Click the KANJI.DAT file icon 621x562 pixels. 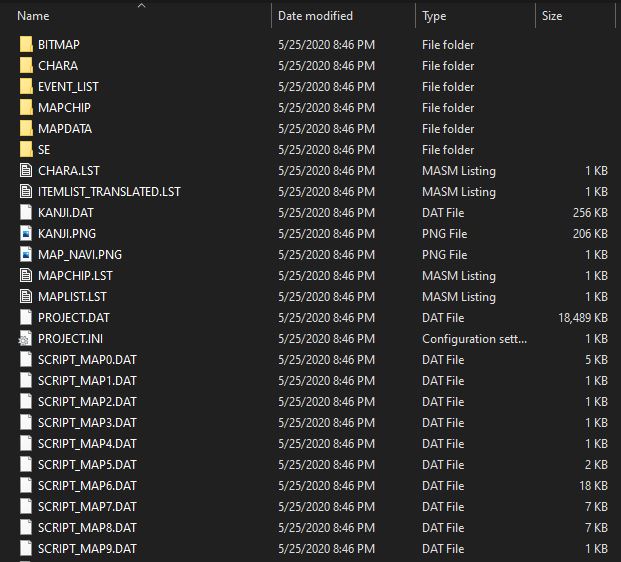[x=26, y=213]
